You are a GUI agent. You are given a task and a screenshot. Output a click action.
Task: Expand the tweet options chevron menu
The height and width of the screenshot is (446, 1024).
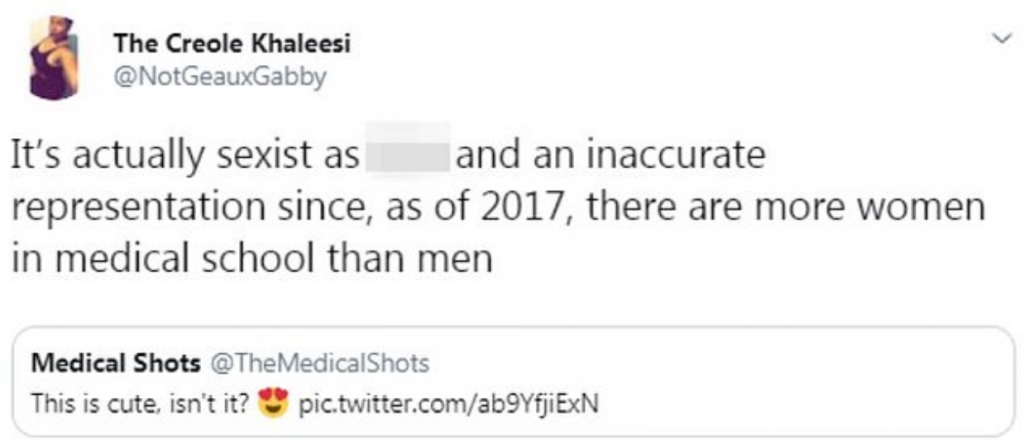point(997,39)
